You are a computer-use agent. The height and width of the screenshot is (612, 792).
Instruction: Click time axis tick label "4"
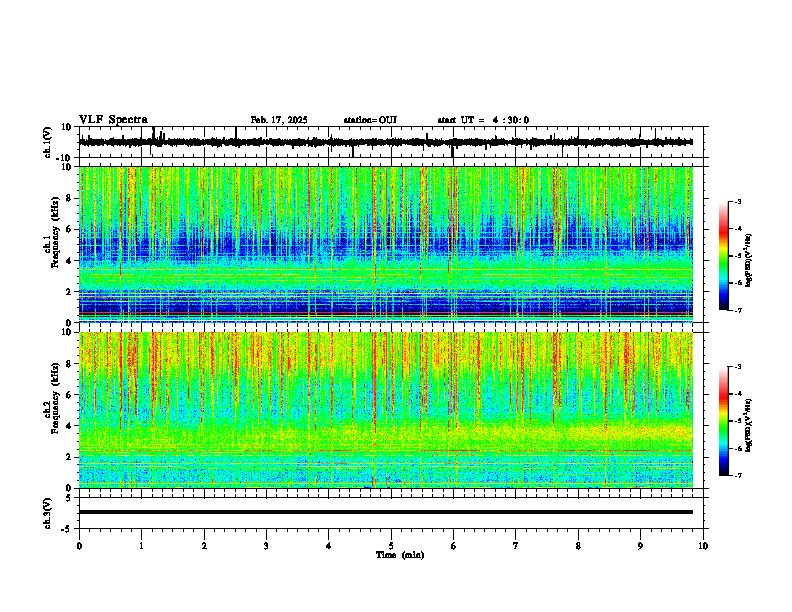(329, 546)
